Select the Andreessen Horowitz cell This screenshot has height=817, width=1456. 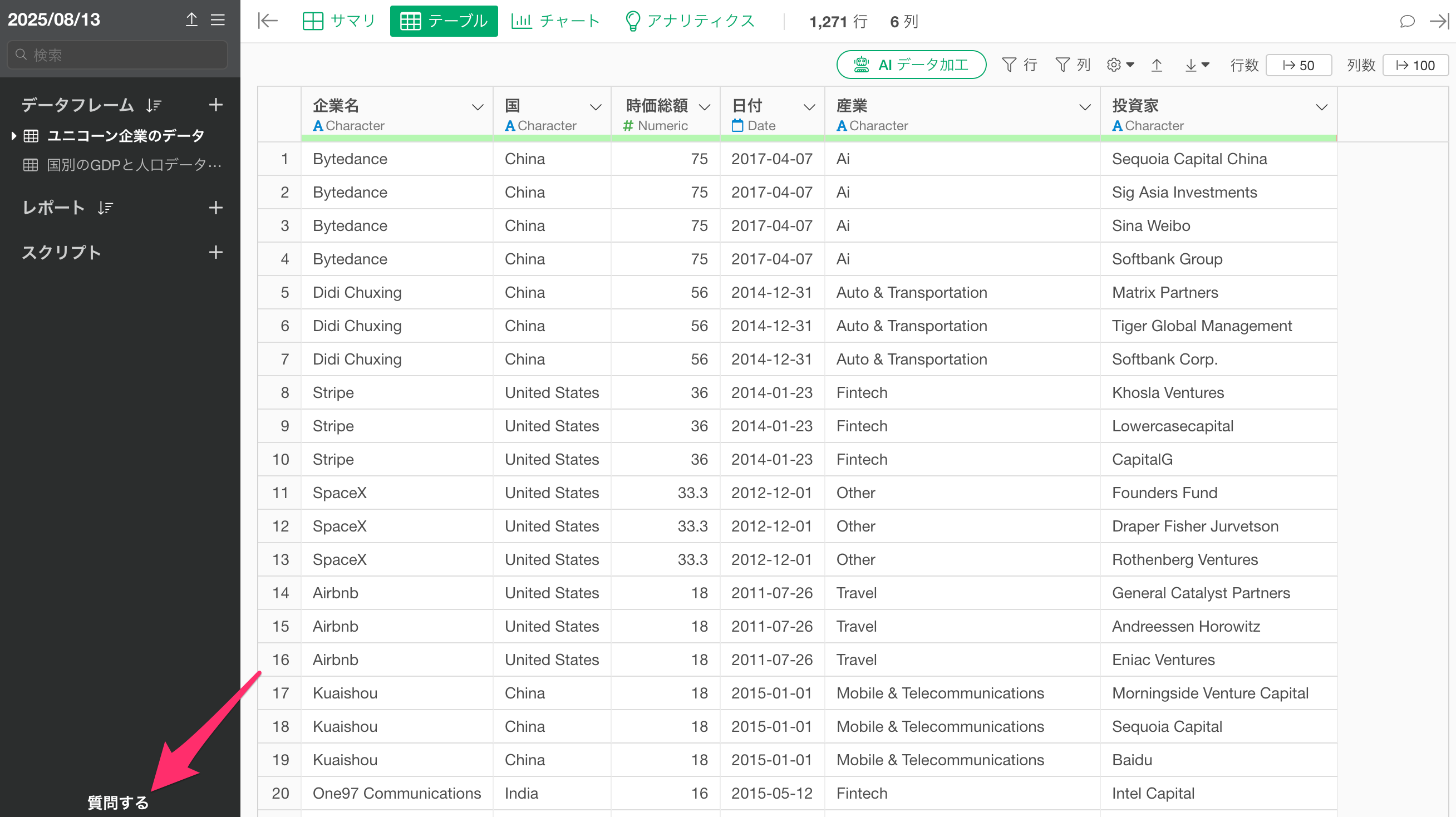coord(1218,626)
